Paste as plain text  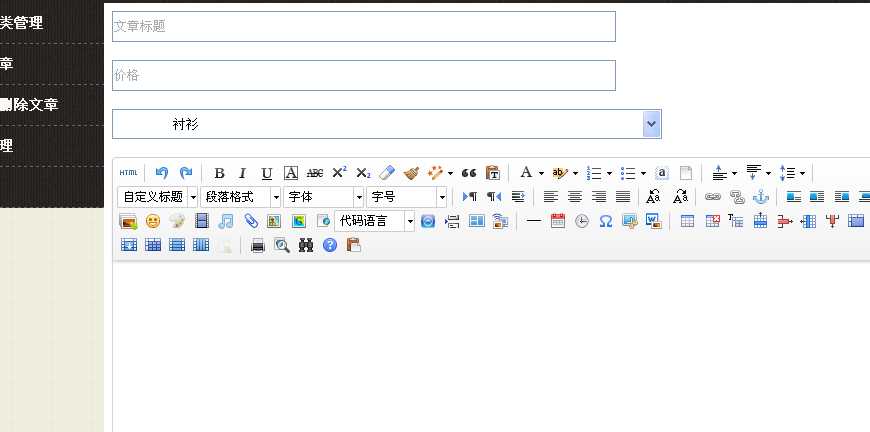click(493, 173)
